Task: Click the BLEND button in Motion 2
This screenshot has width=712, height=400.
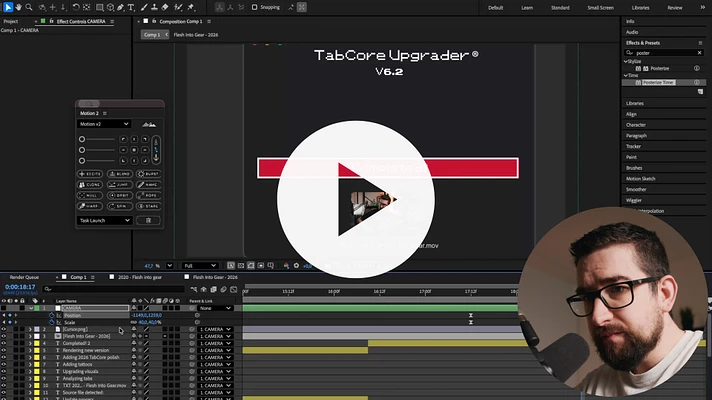Action: tap(119, 174)
